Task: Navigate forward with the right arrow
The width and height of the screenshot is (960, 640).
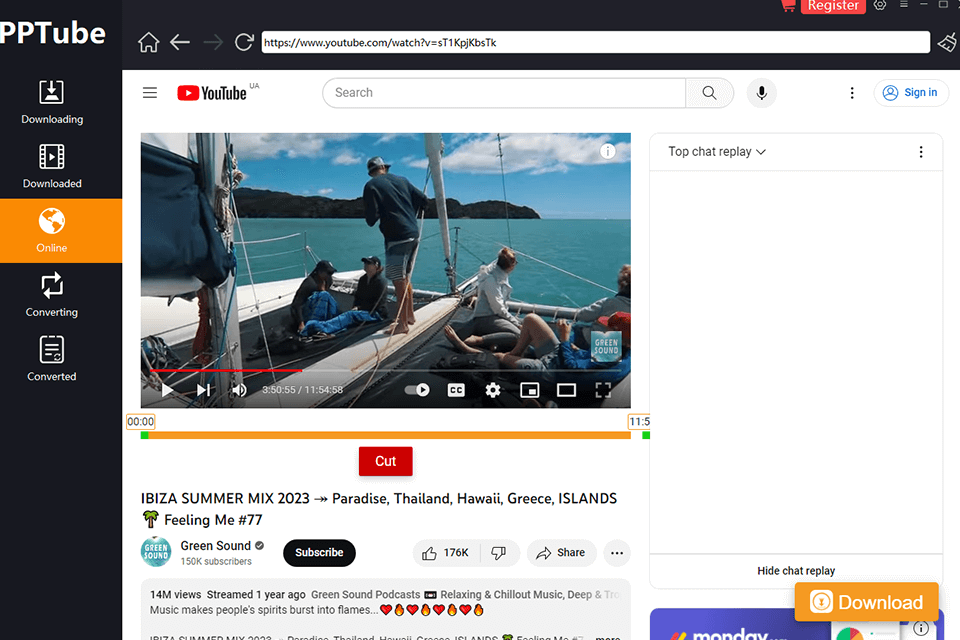Action: coord(212,42)
